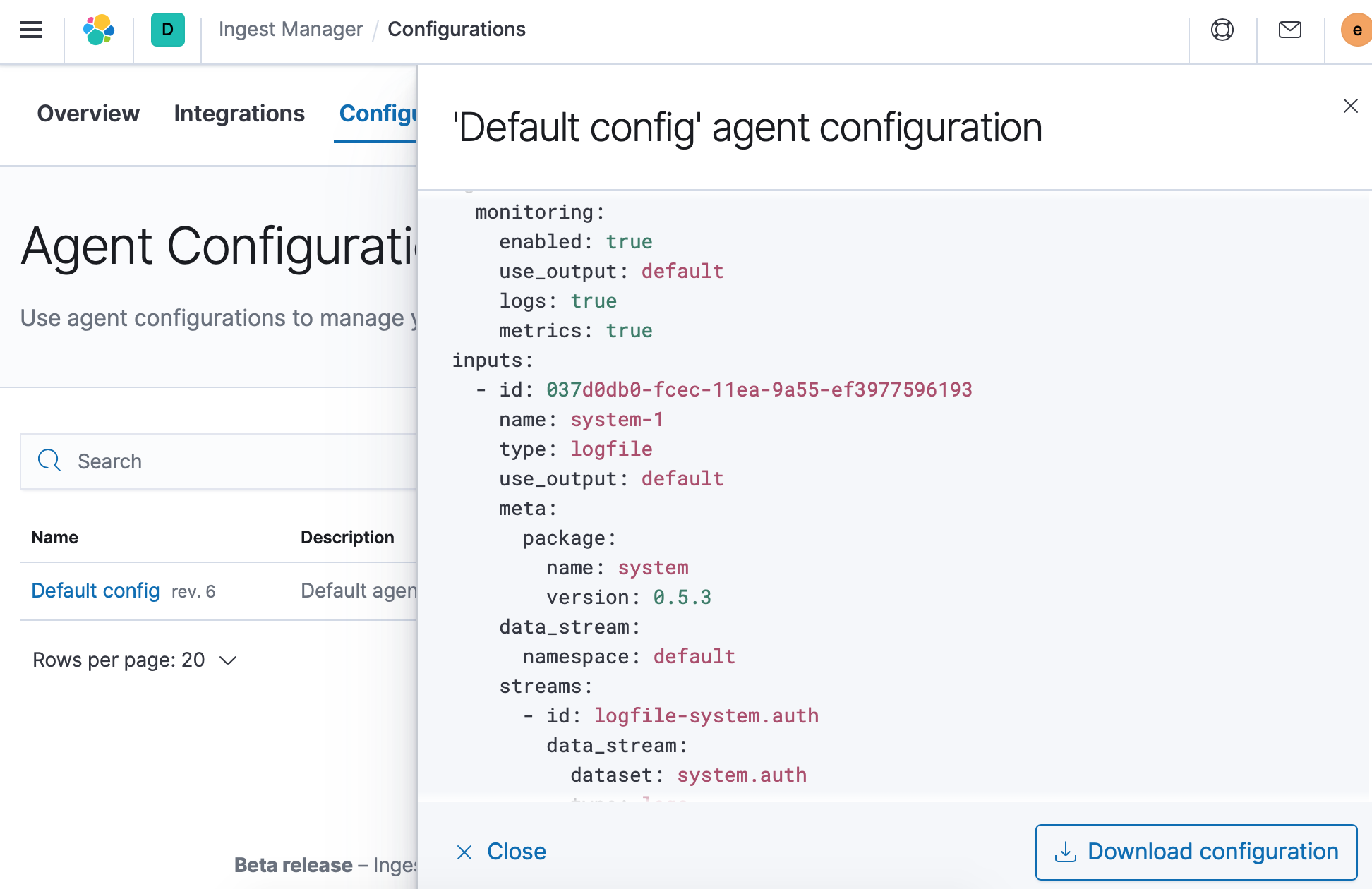
Task: Open the newsfeed envelope icon
Action: pos(1289,30)
